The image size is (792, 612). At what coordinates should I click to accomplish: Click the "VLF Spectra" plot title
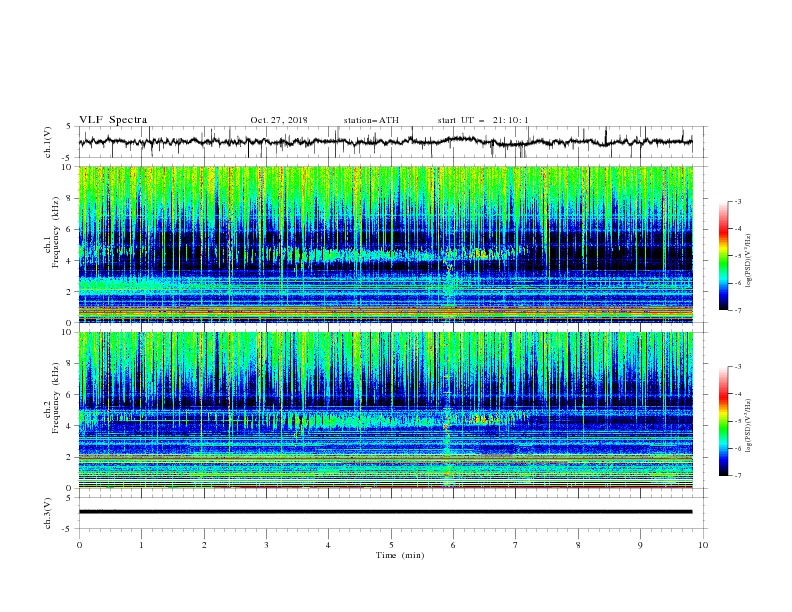pos(113,120)
